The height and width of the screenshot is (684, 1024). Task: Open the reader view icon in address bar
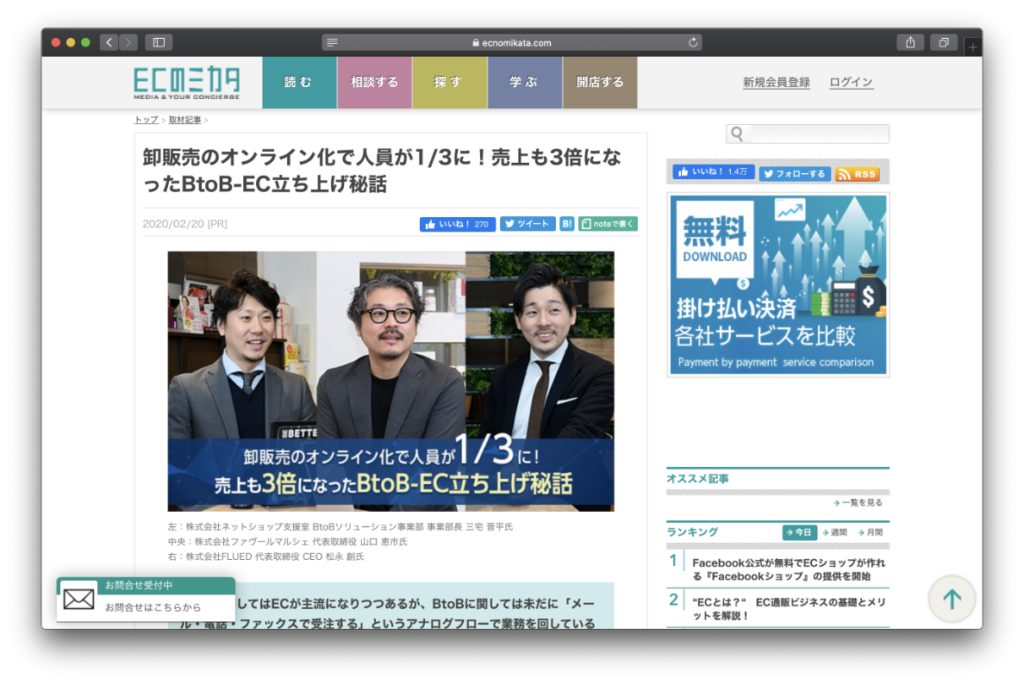click(332, 42)
